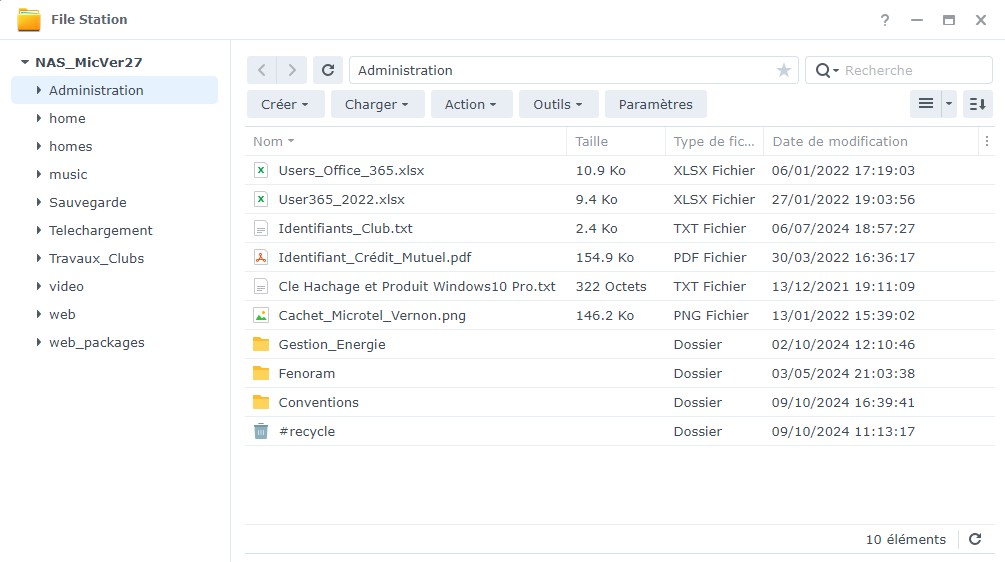Click the sort order icon
The image size is (1005, 562).
pyautogui.click(x=977, y=104)
